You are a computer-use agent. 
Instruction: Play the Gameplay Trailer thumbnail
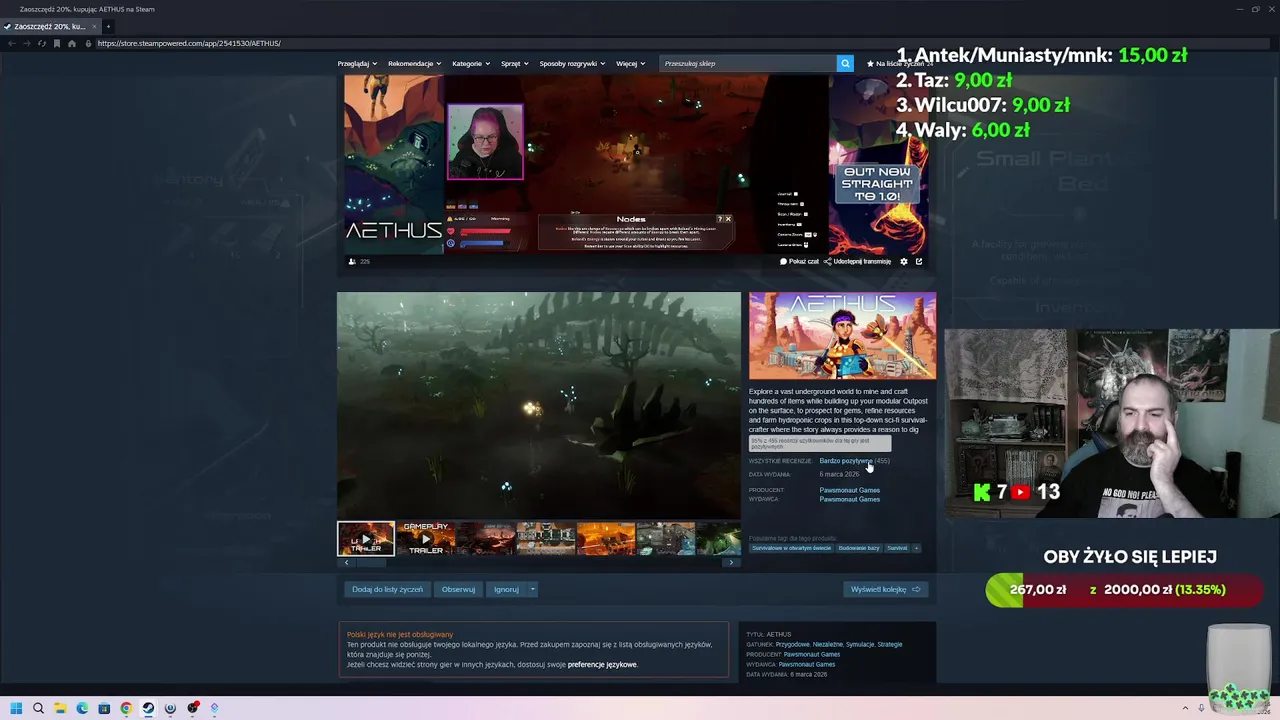[x=426, y=538]
